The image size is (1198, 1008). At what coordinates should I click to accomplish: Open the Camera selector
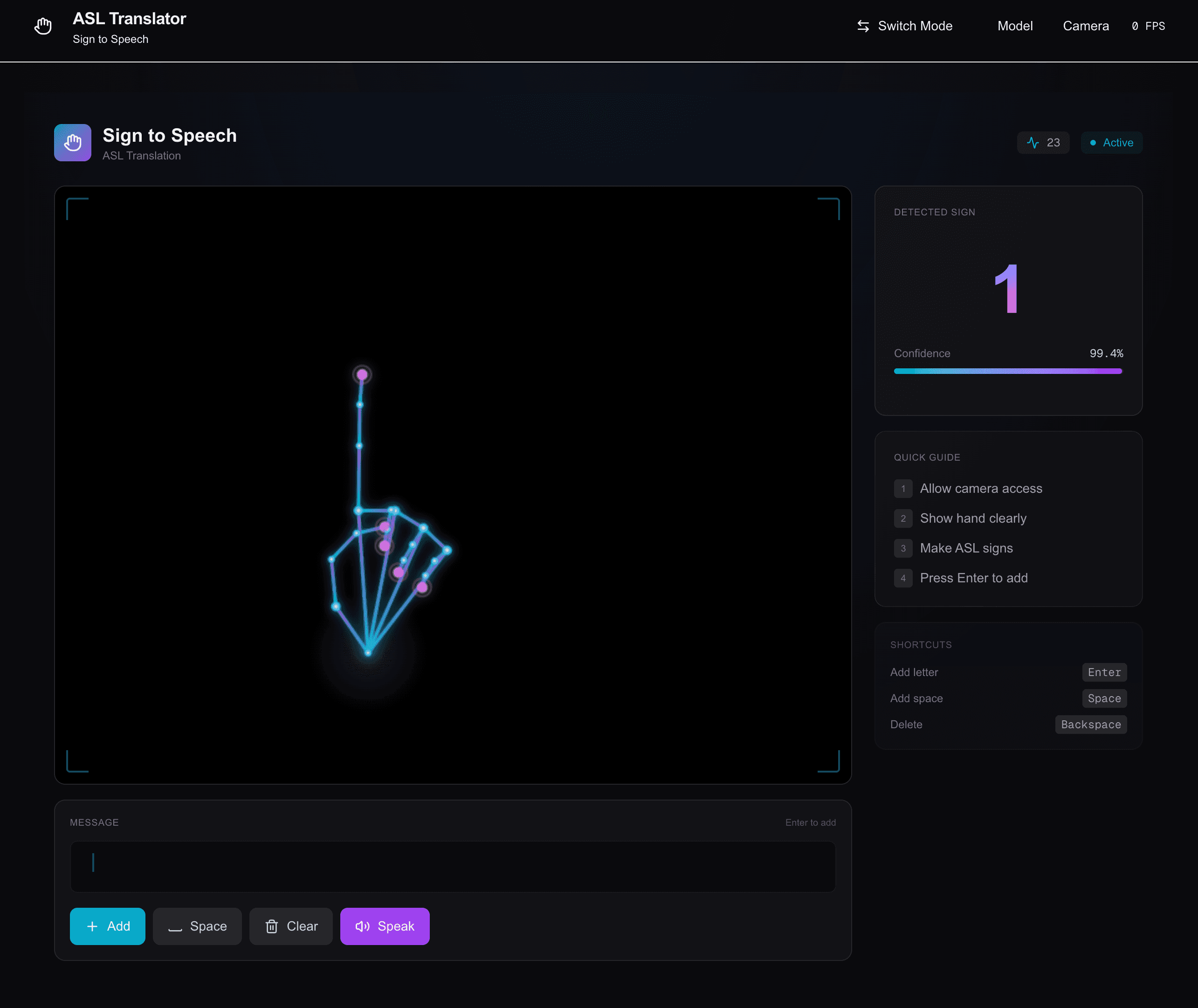[x=1086, y=26]
